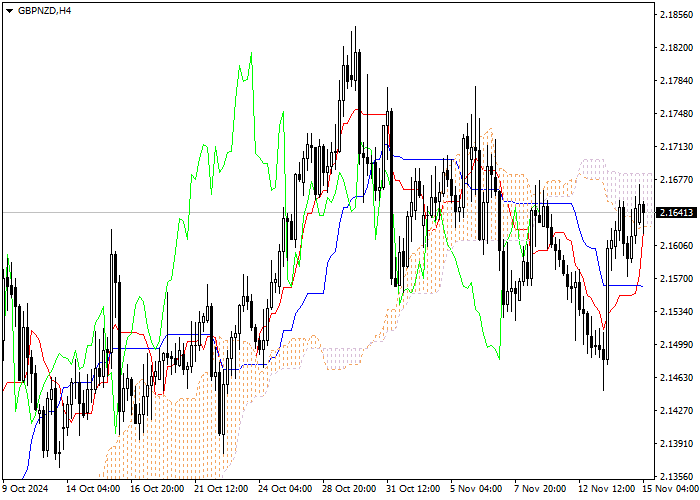
Task: Click the 7 Nov 20:00 time label
Action: tap(540, 489)
